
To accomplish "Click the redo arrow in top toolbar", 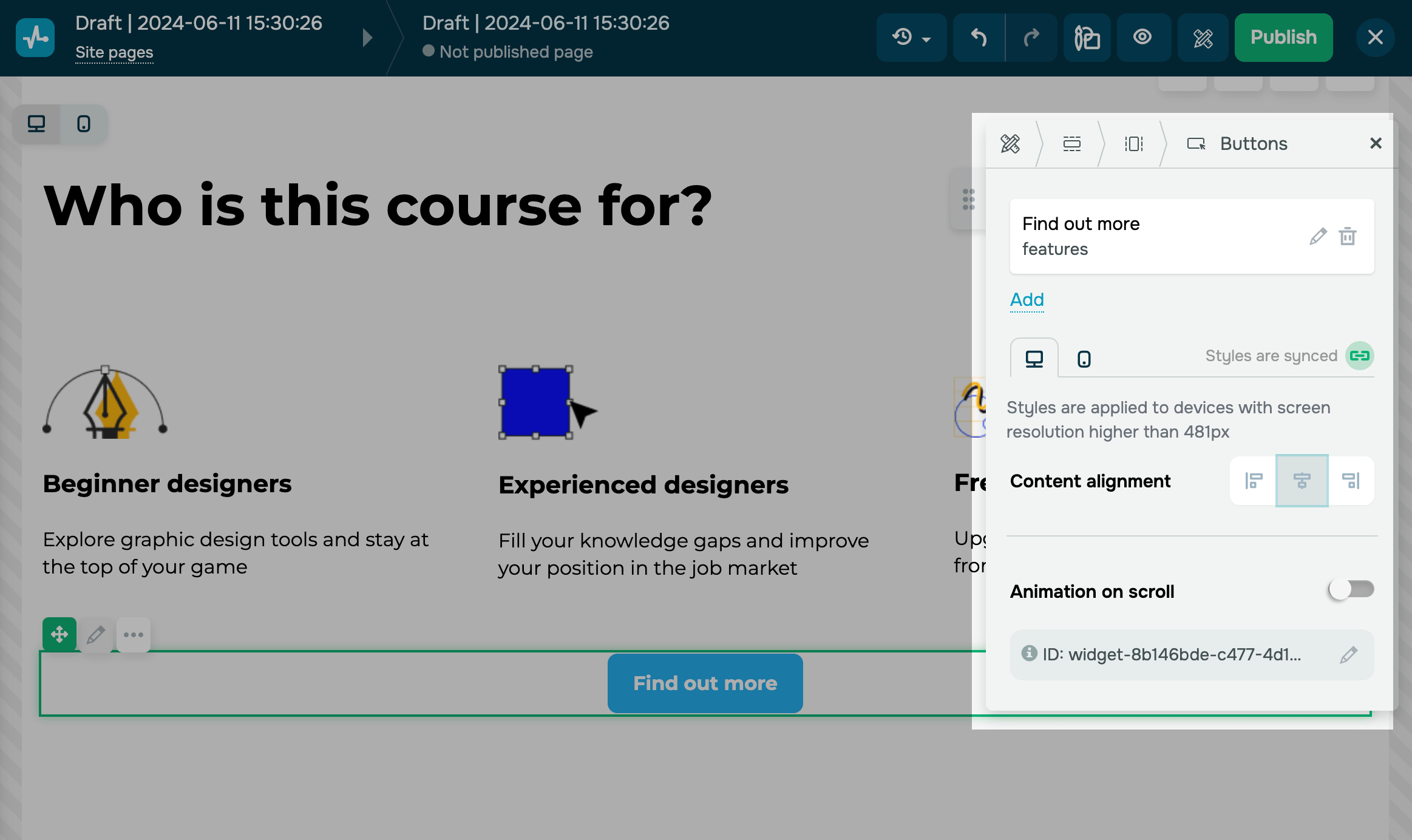I will coord(1031,38).
